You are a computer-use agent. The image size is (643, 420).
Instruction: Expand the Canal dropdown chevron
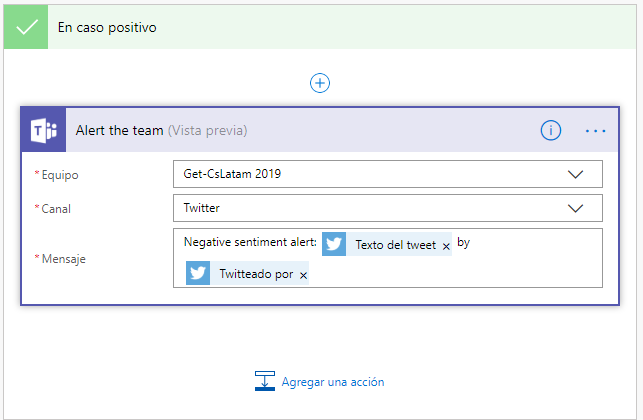(x=575, y=208)
